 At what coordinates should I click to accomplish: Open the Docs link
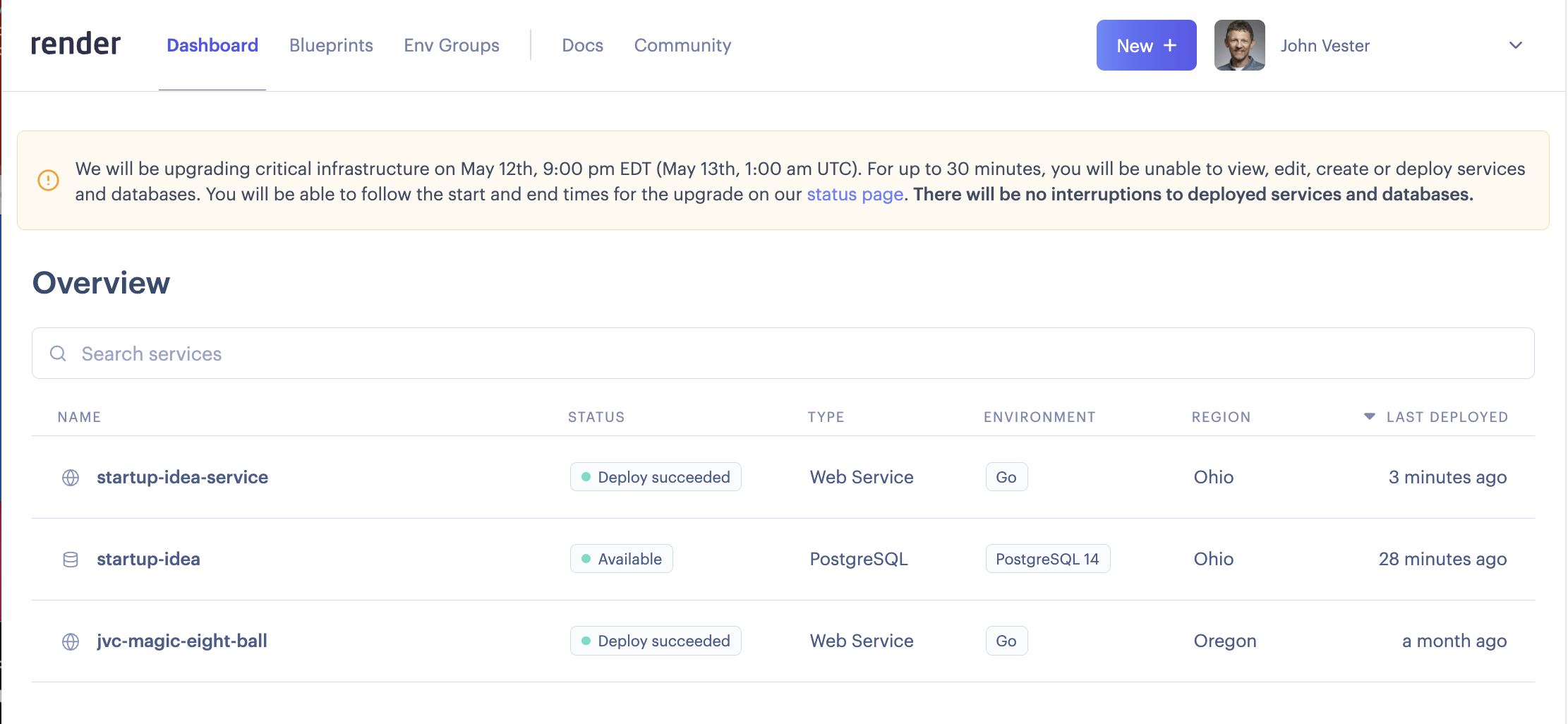pyautogui.click(x=582, y=45)
